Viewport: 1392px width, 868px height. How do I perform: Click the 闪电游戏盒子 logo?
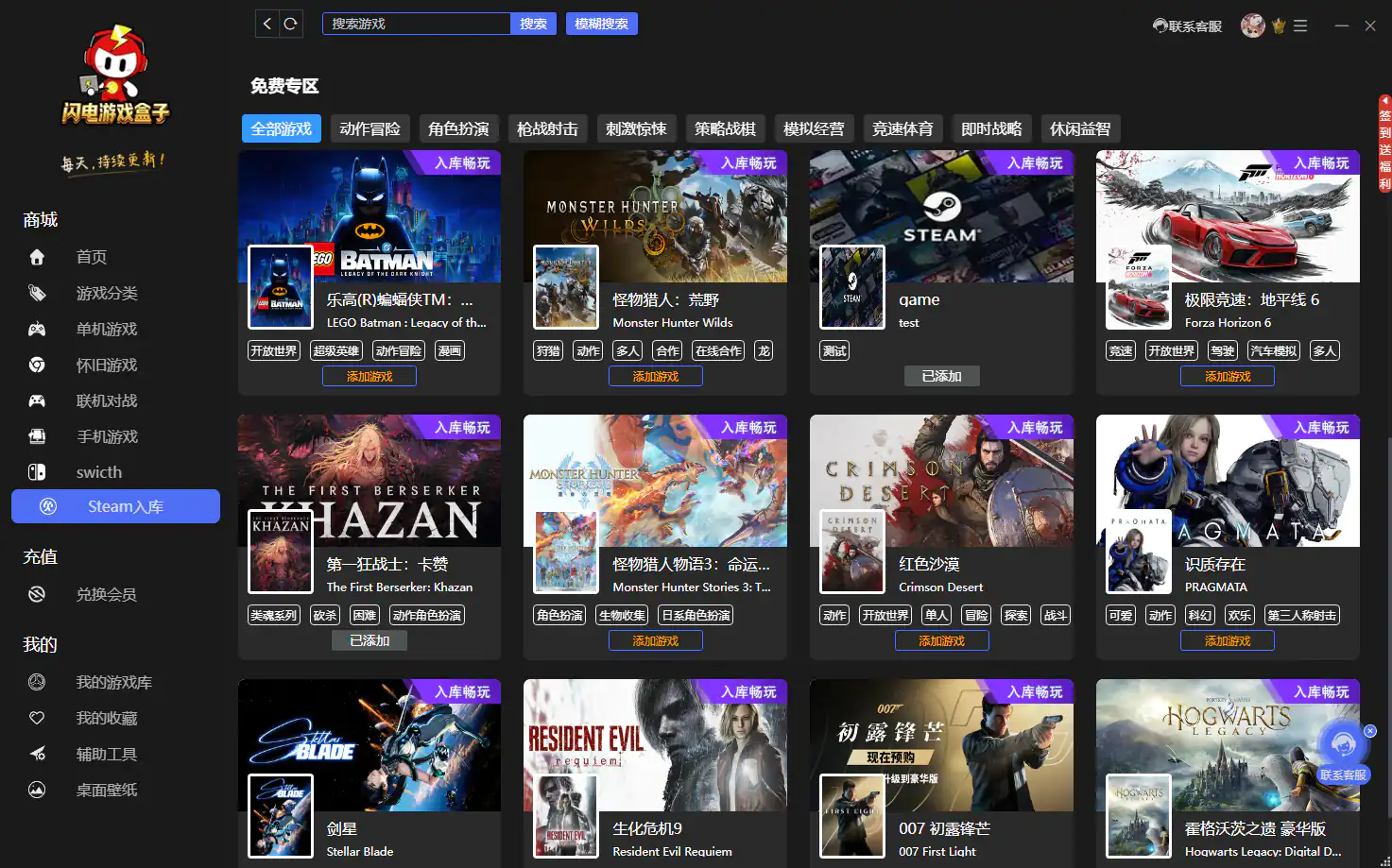tap(115, 76)
